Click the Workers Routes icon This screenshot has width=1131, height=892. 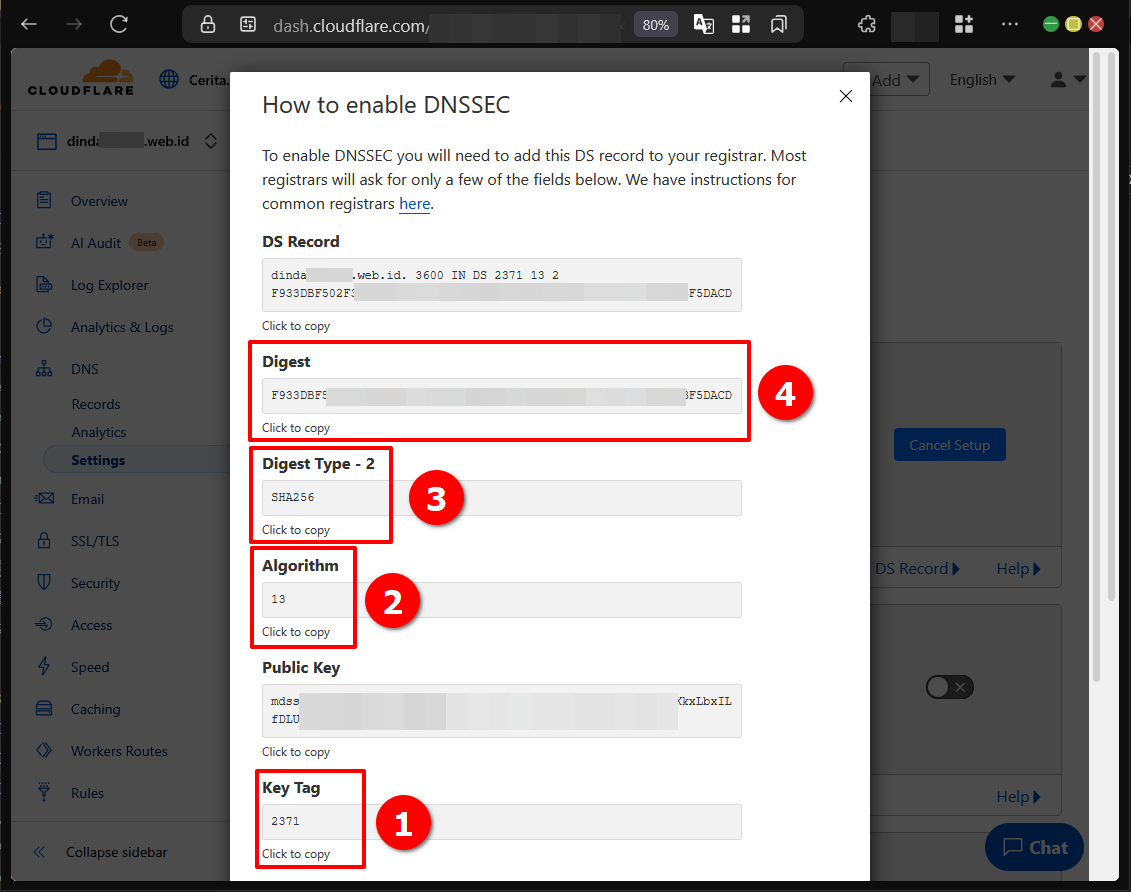(44, 750)
